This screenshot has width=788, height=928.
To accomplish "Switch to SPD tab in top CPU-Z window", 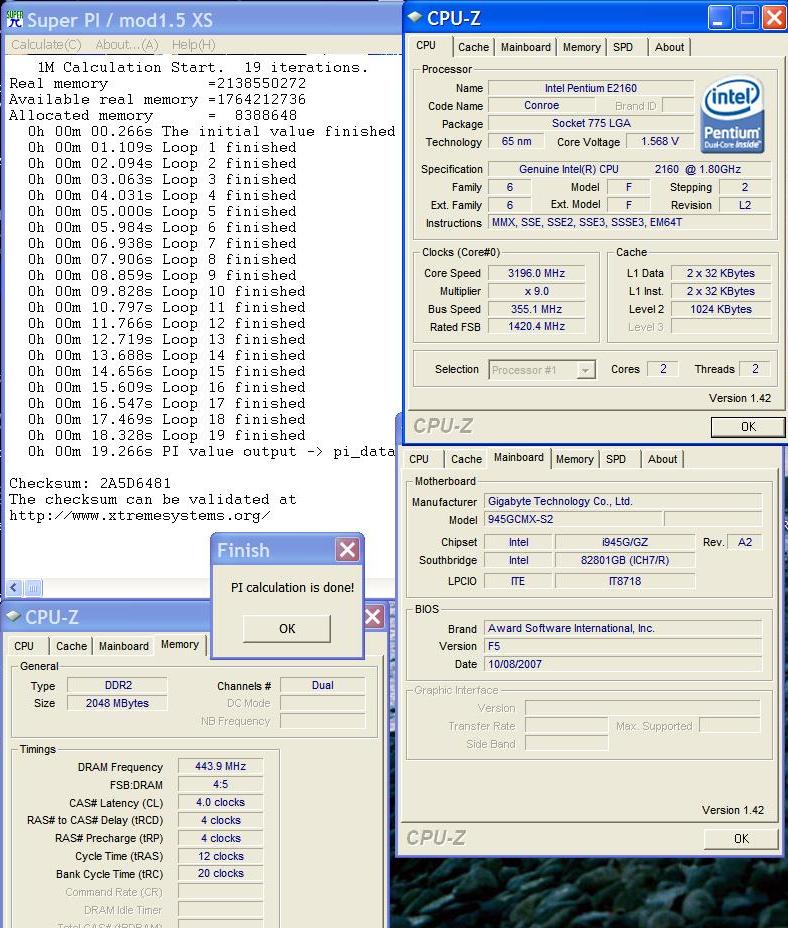I will pyautogui.click(x=623, y=47).
